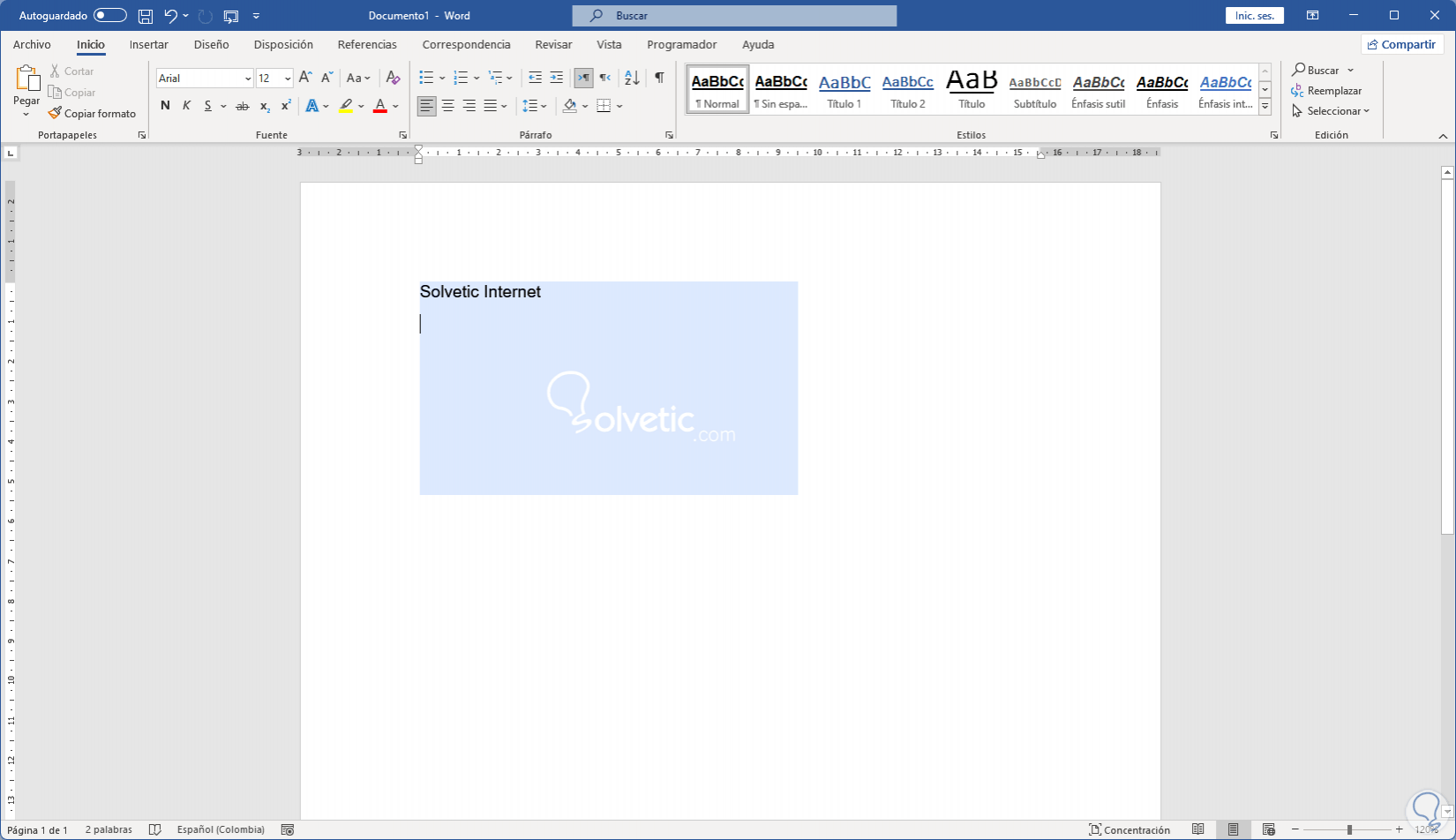Open the Arial font name dropdown

pyautogui.click(x=248, y=79)
